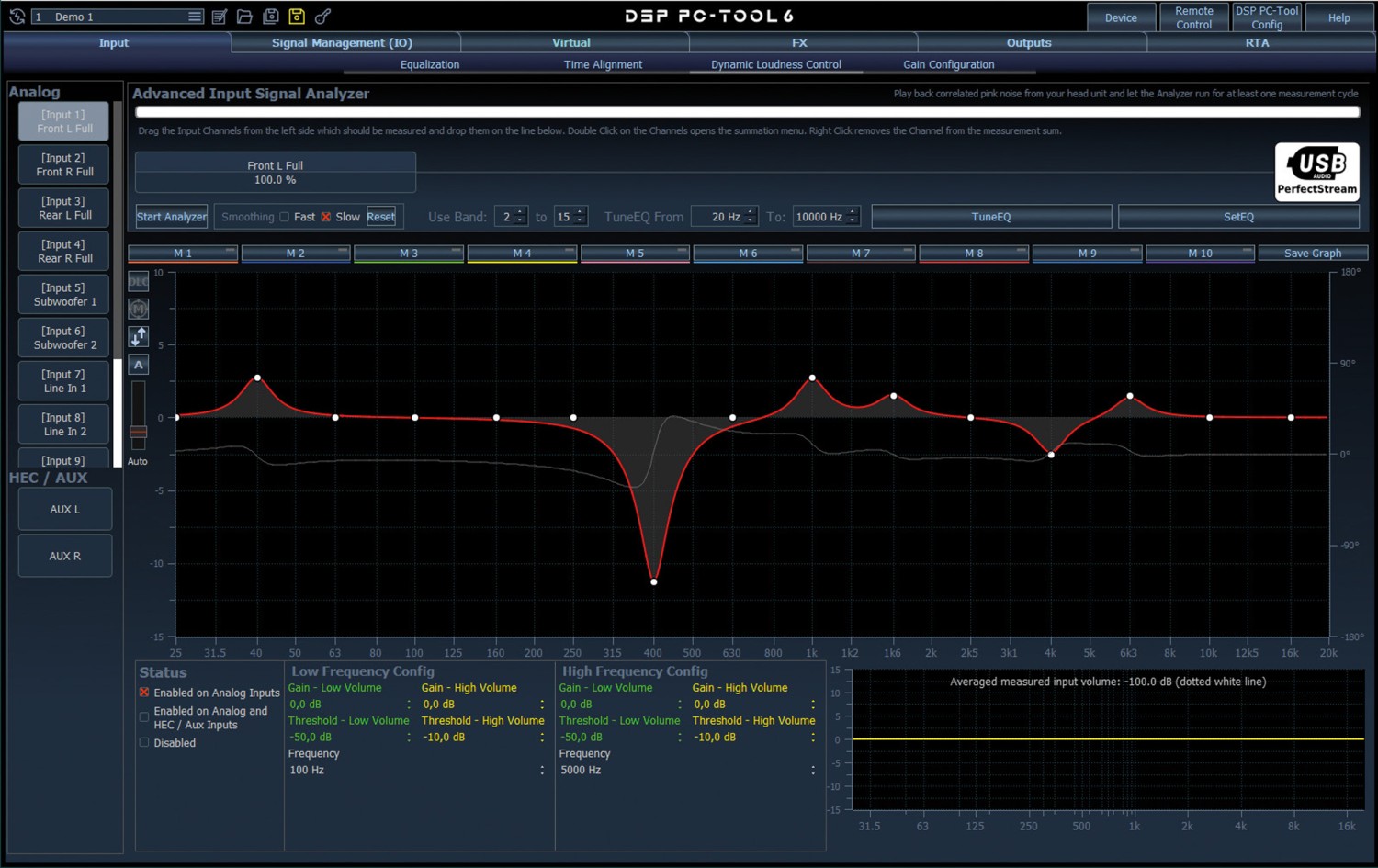Click the minimize mark on M 4
This screenshot has width=1378, height=868.
(x=570, y=250)
